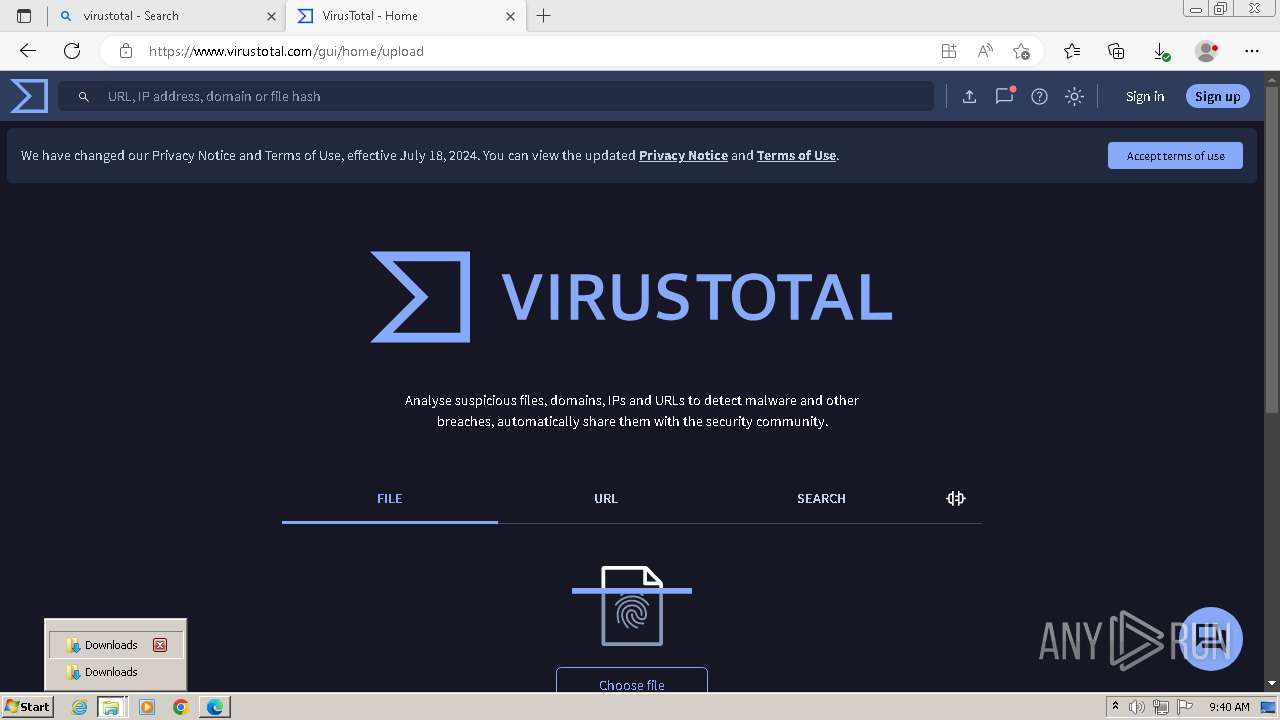
Task: Open the Edge apps grid icon in the address bar
Action: [x=948, y=51]
